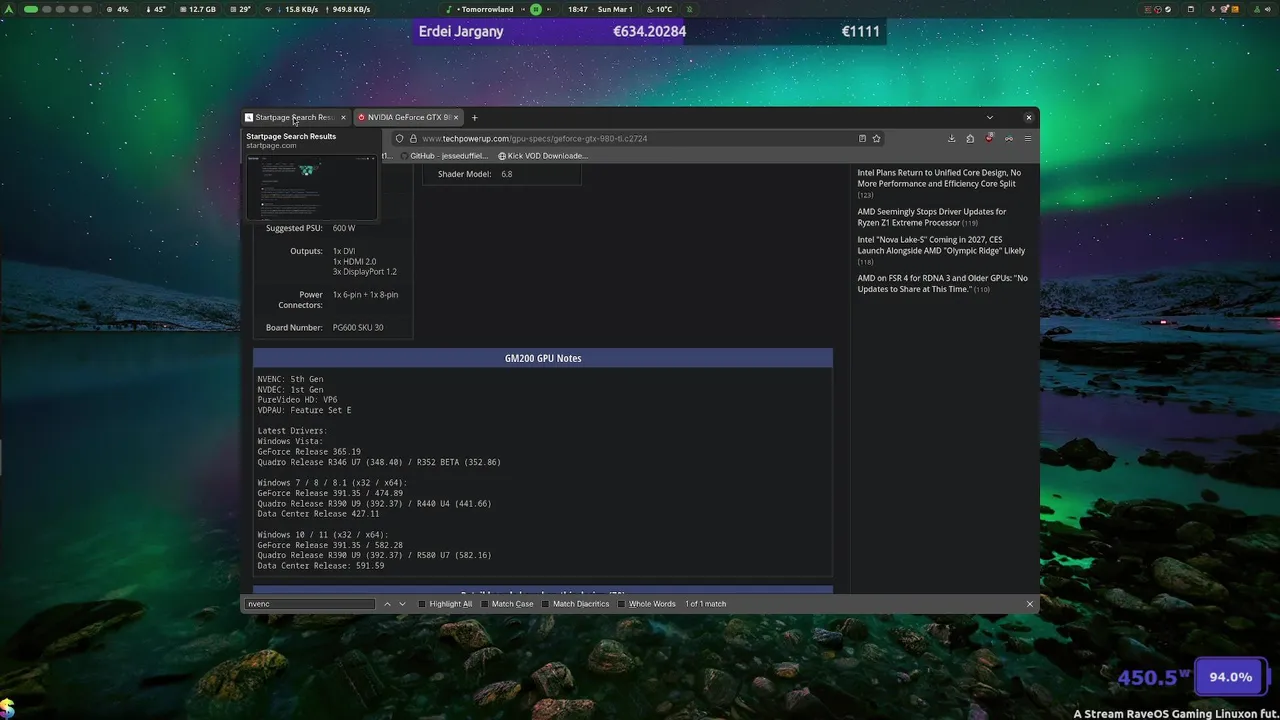Image resolution: width=1280 pixels, height=720 pixels.
Task: Open the AMD FSR 4 for RDNA 3 article
Action: pyautogui.click(x=942, y=284)
